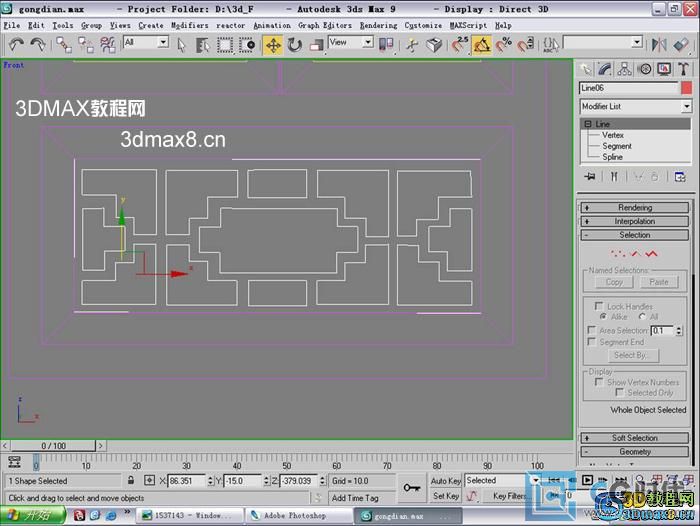Screen dimensions: 700x526
Task: Click the Use Pivot Point Center icon
Action: point(386,45)
